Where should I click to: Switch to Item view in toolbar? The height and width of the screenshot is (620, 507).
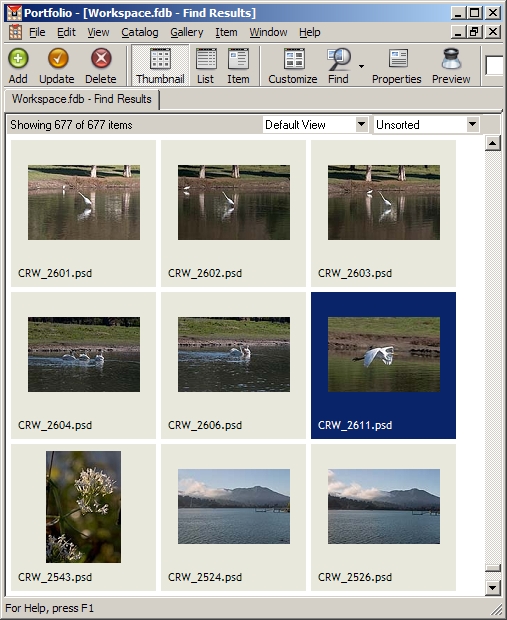pos(238,66)
